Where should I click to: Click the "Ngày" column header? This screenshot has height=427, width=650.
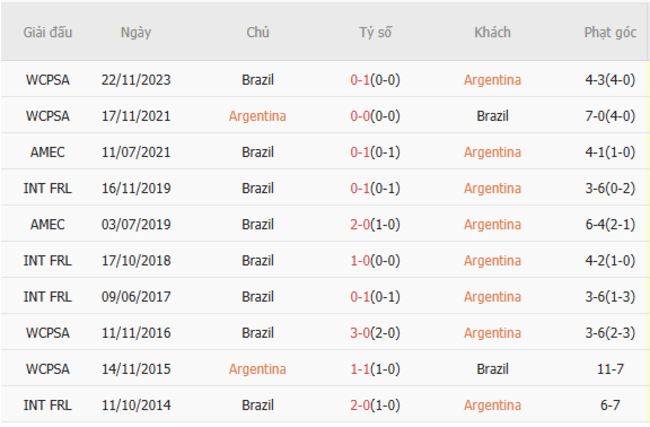(136, 32)
